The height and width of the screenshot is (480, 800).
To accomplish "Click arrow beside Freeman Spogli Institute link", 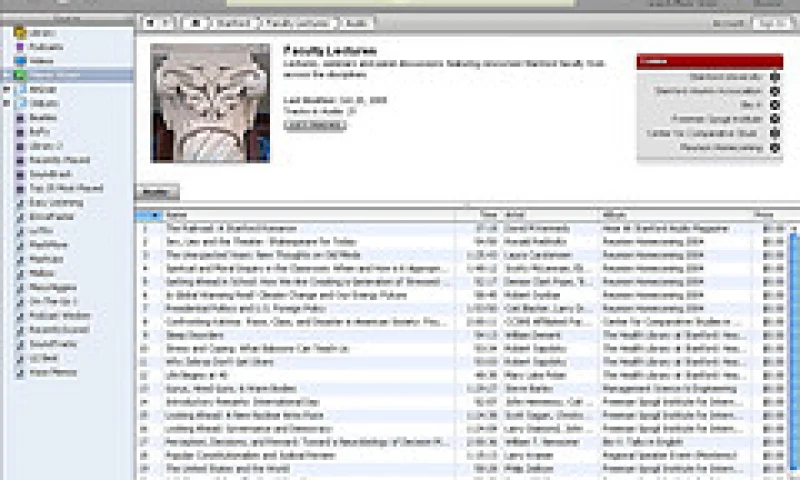I will point(775,118).
